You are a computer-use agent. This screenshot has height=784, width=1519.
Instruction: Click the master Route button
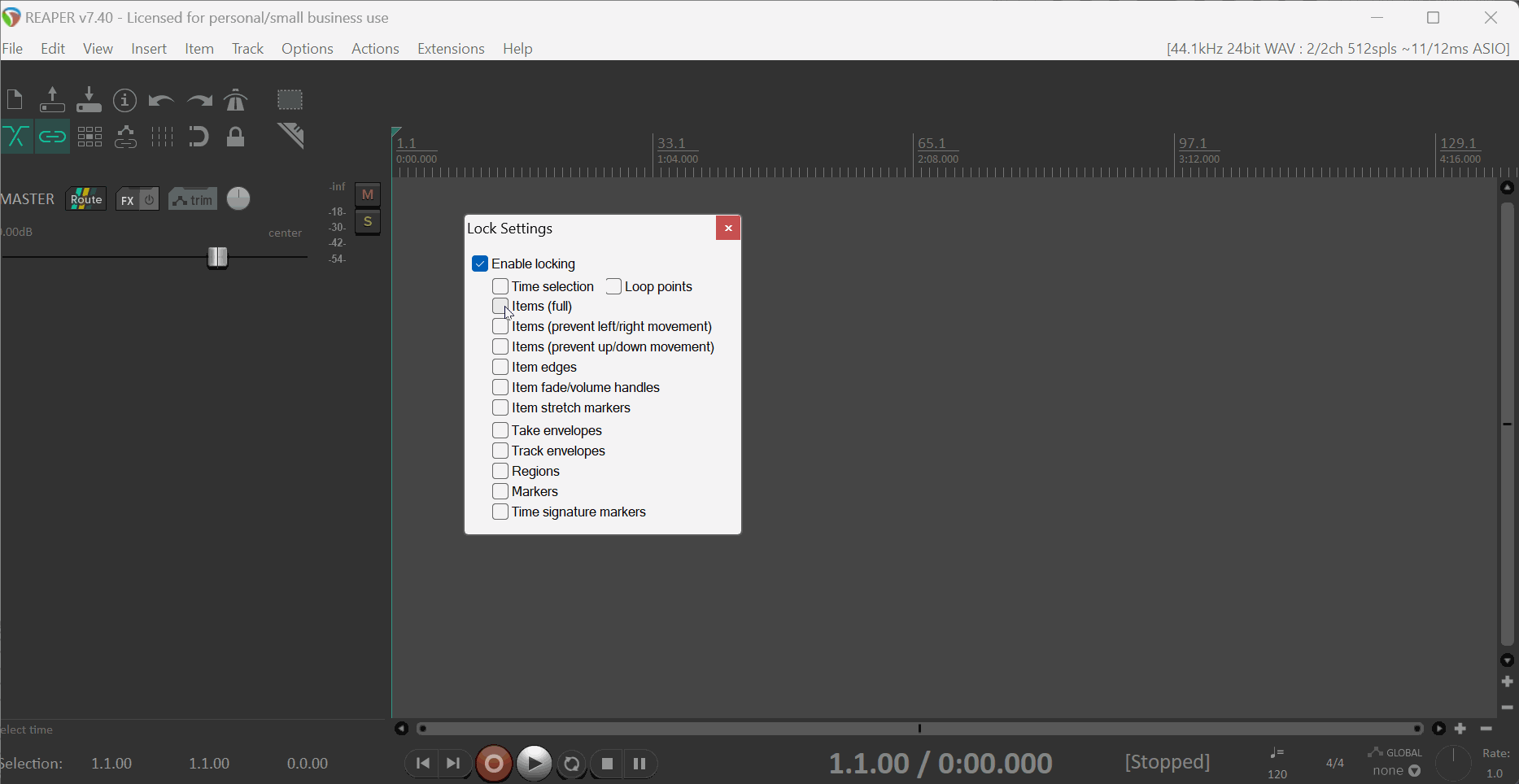click(x=86, y=199)
